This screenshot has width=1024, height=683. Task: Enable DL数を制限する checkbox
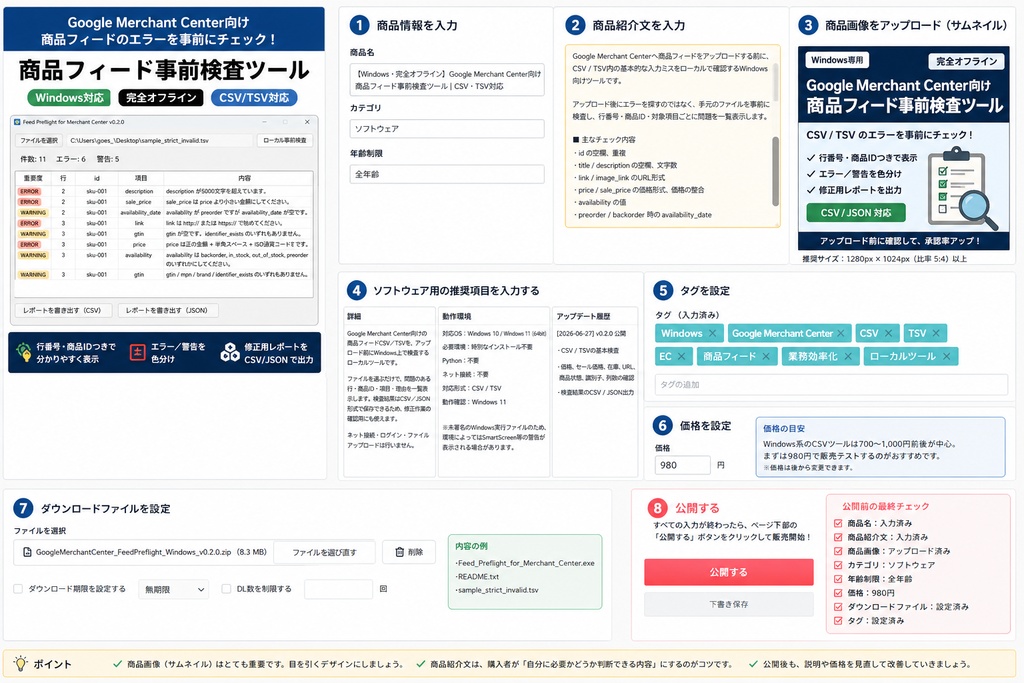pos(226,589)
